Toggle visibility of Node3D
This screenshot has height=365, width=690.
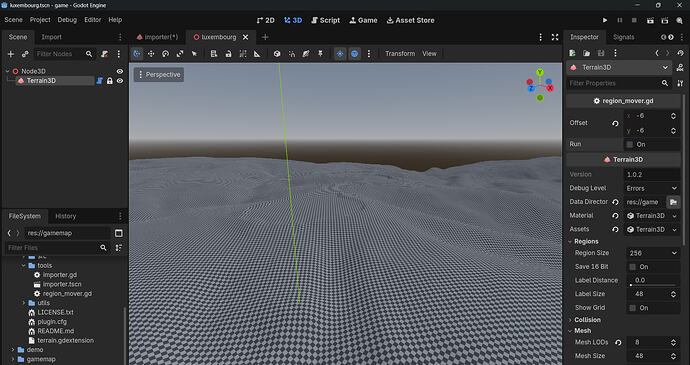coord(120,71)
